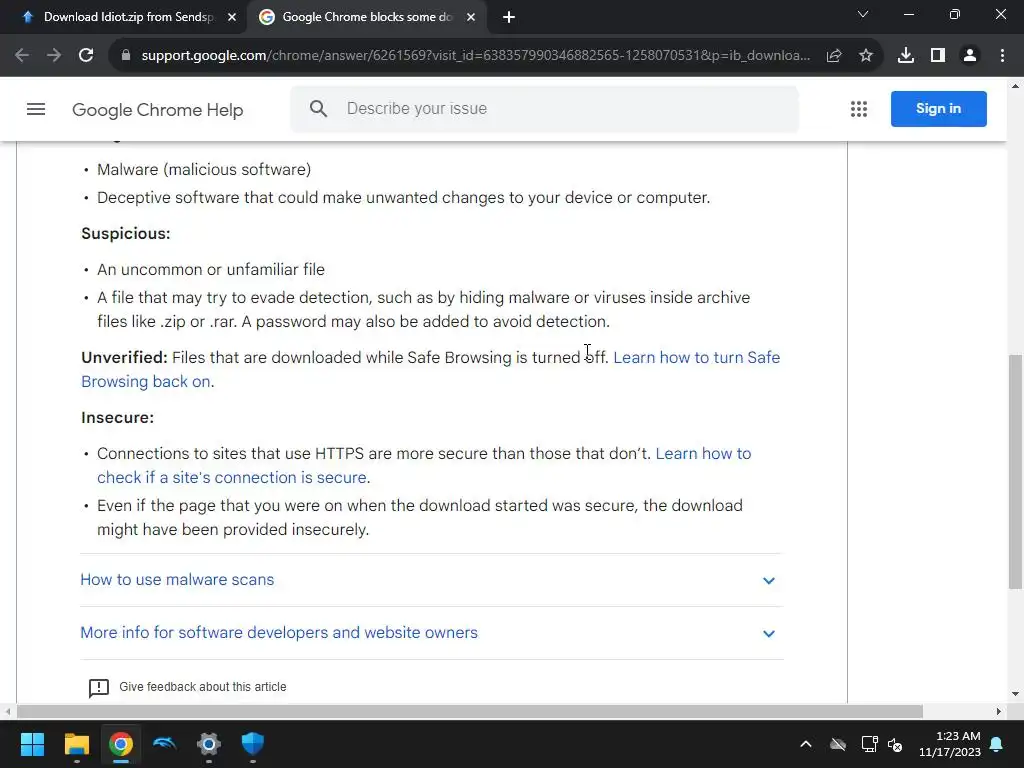Click the address bar URL
The image size is (1024, 768).
[475, 56]
